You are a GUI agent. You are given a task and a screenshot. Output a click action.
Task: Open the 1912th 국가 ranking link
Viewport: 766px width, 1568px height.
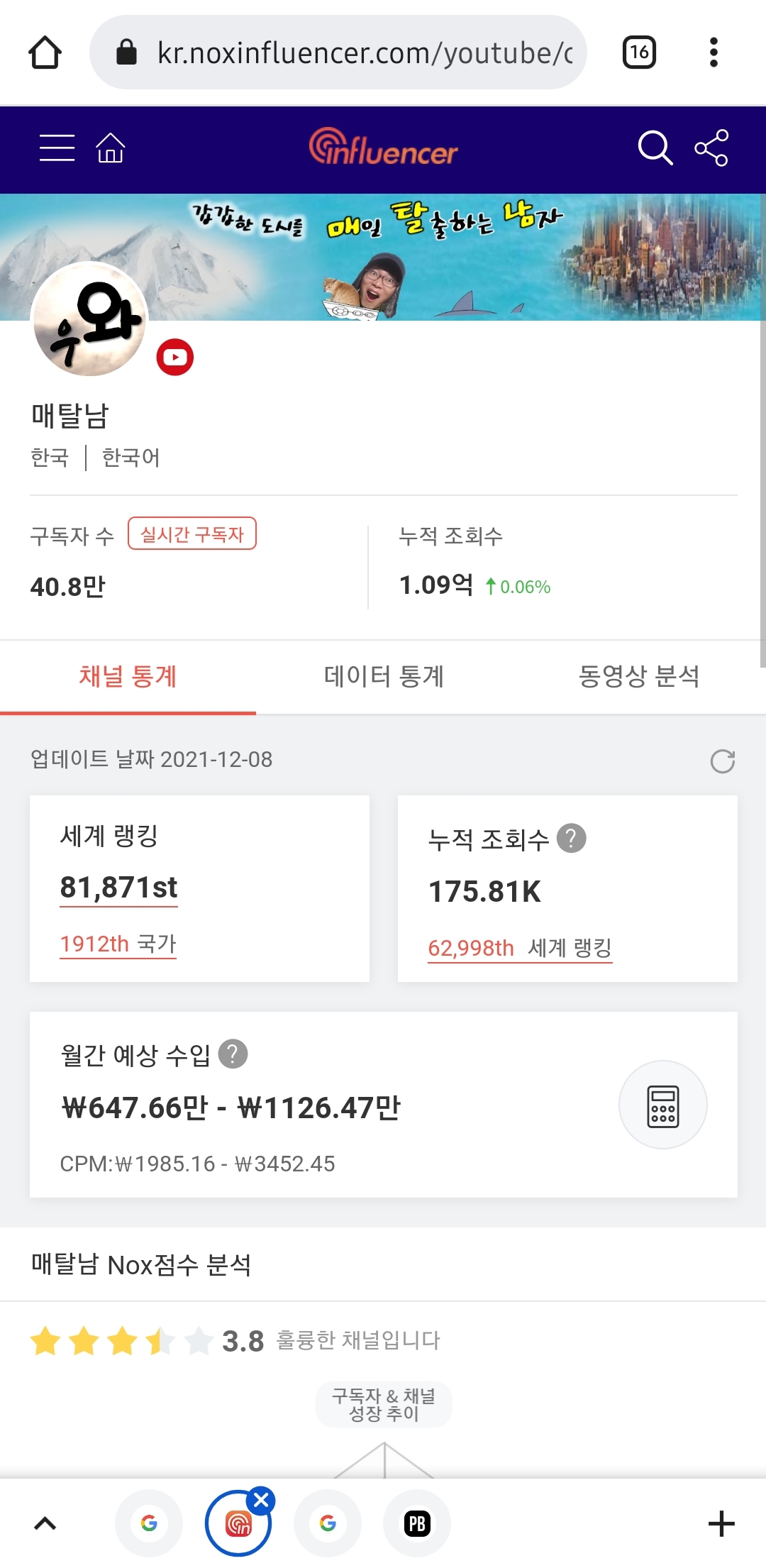(x=118, y=944)
